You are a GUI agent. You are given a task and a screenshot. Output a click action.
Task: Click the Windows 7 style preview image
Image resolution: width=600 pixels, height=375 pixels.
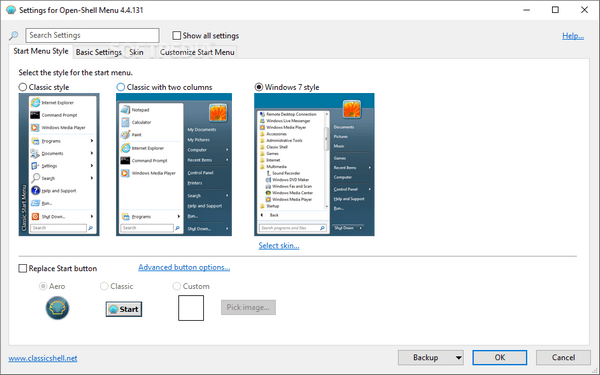click(x=314, y=165)
